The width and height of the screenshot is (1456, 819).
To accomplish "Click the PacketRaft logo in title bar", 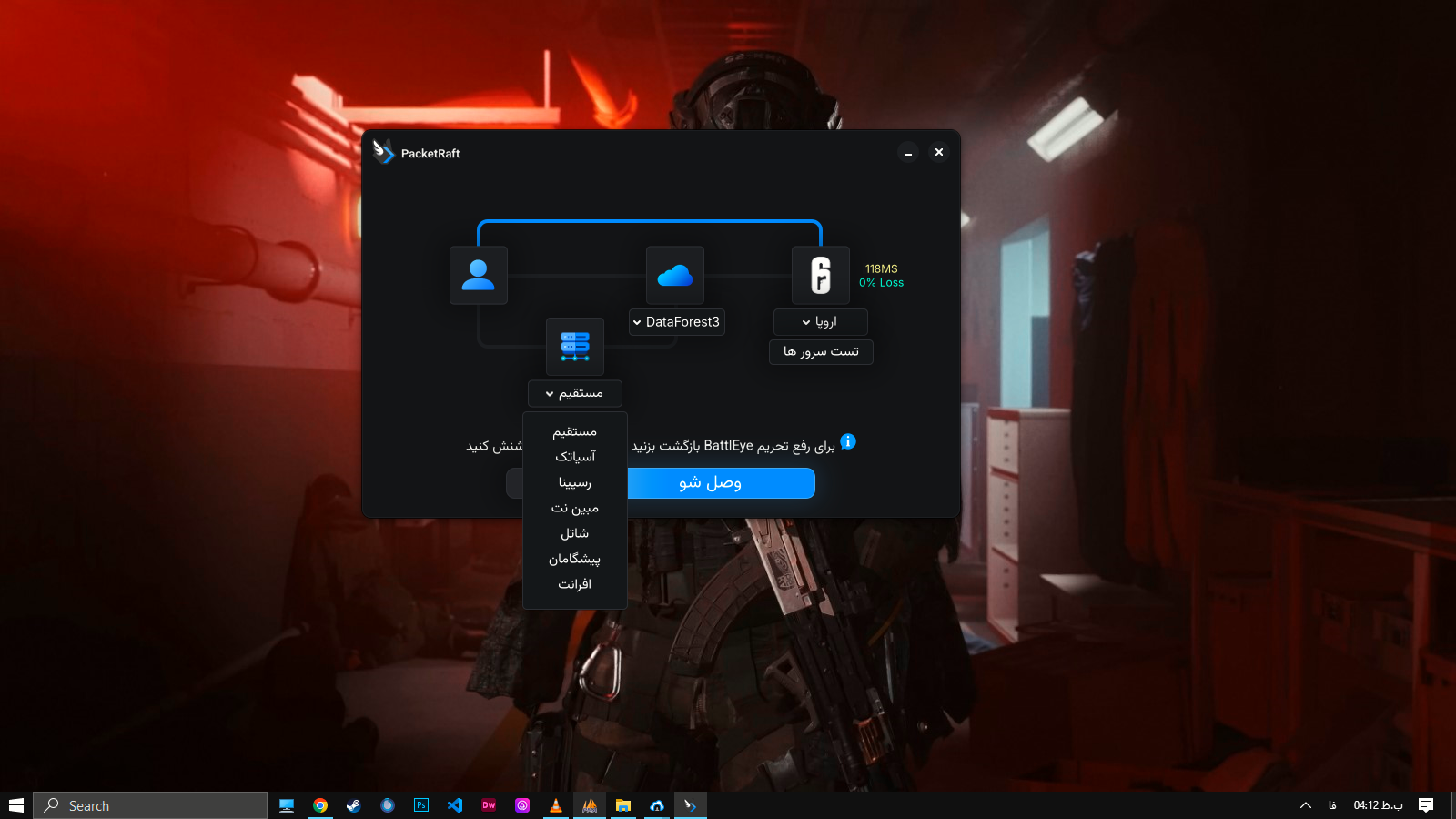I will point(383,151).
